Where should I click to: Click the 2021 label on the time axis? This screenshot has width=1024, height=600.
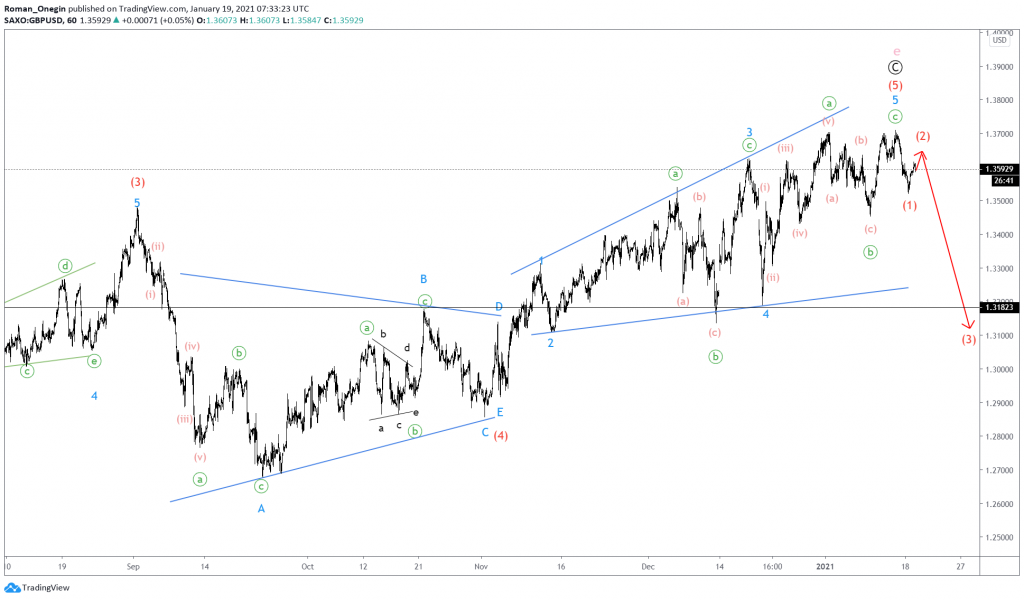pos(826,565)
